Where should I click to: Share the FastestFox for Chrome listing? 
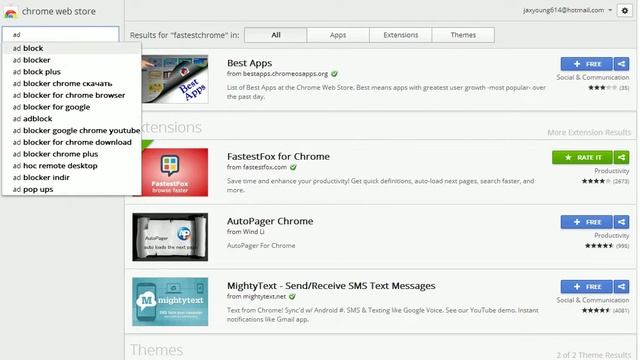621,157
